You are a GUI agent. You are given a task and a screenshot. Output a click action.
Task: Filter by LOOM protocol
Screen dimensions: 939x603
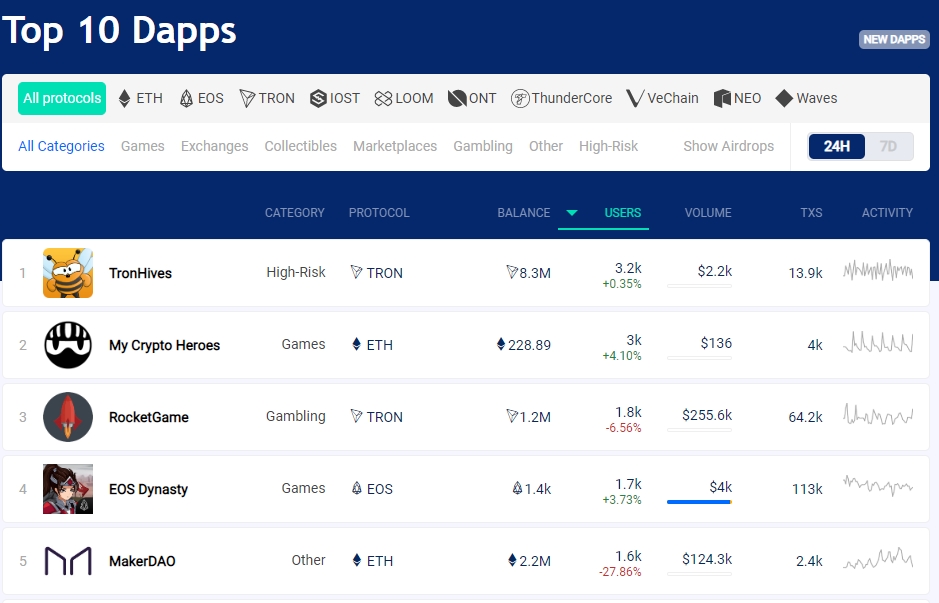tap(404, 98)
